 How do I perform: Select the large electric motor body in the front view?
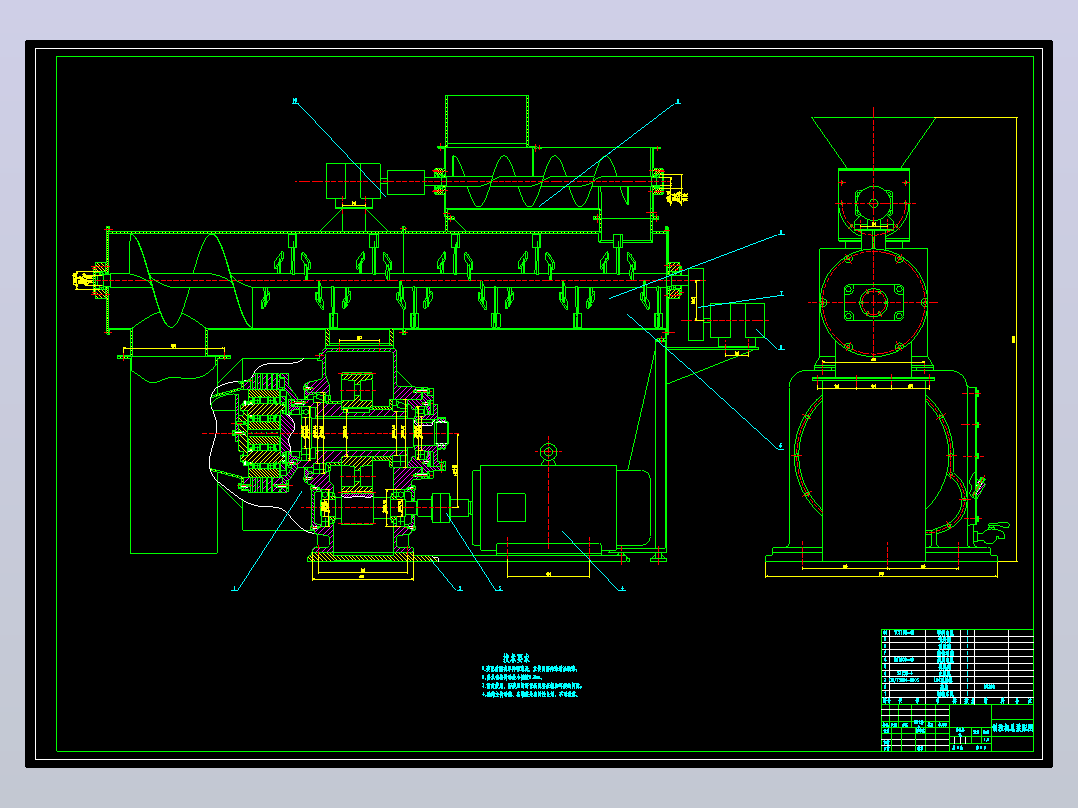coord(562,508)
